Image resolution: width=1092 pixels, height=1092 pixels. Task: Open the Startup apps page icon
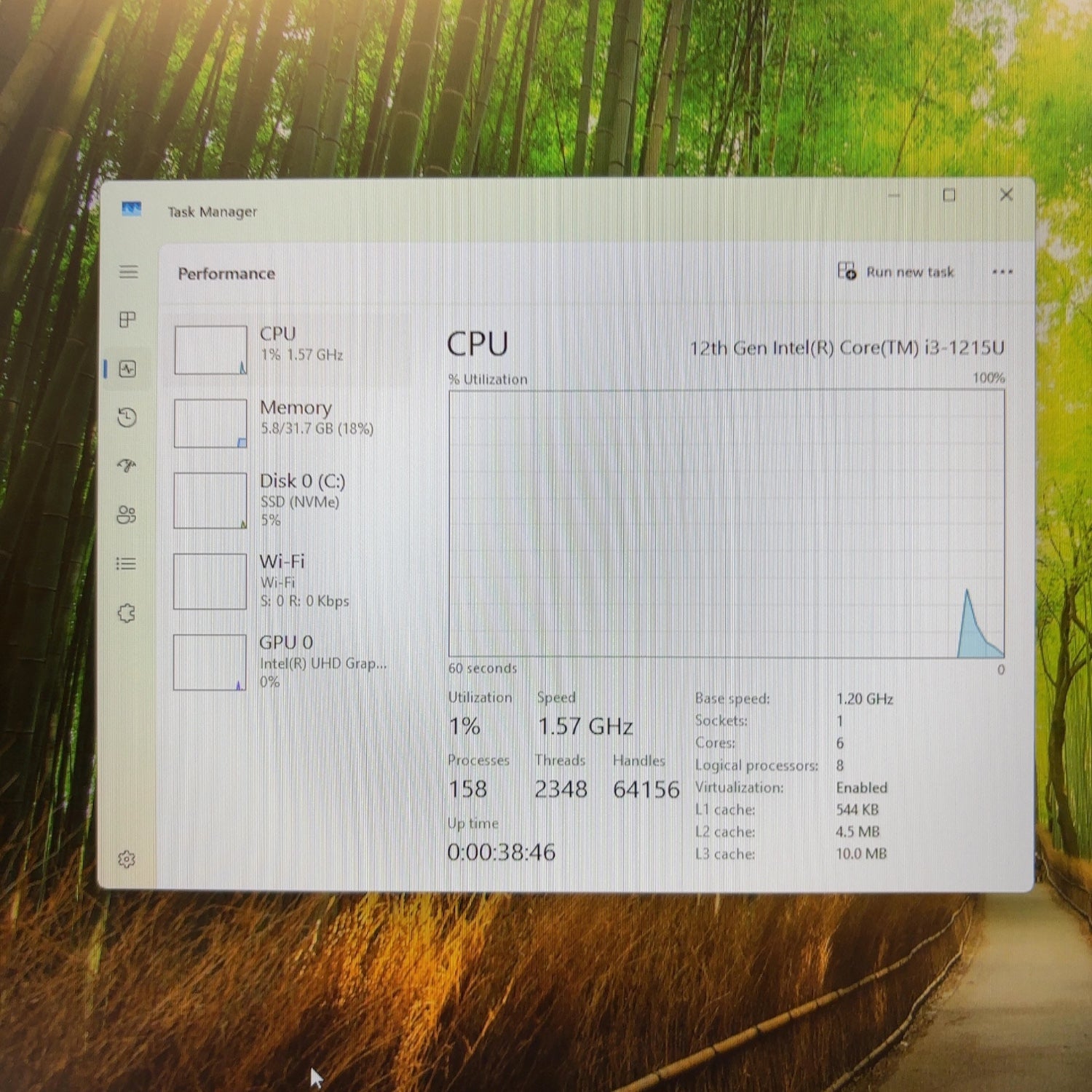pos(127,466)
